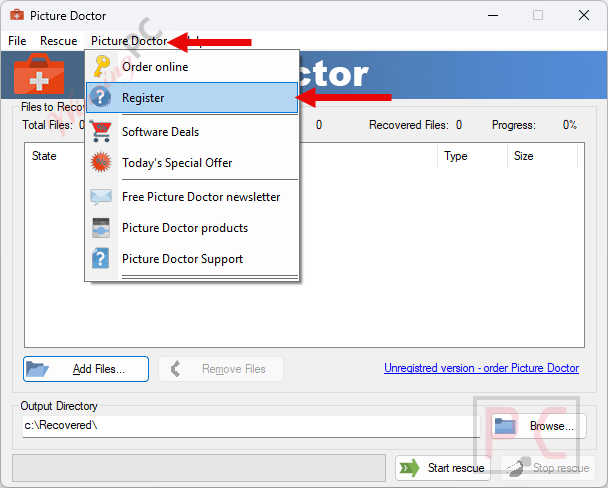Click the first-aid kit logo in the banner

(39, 74)
